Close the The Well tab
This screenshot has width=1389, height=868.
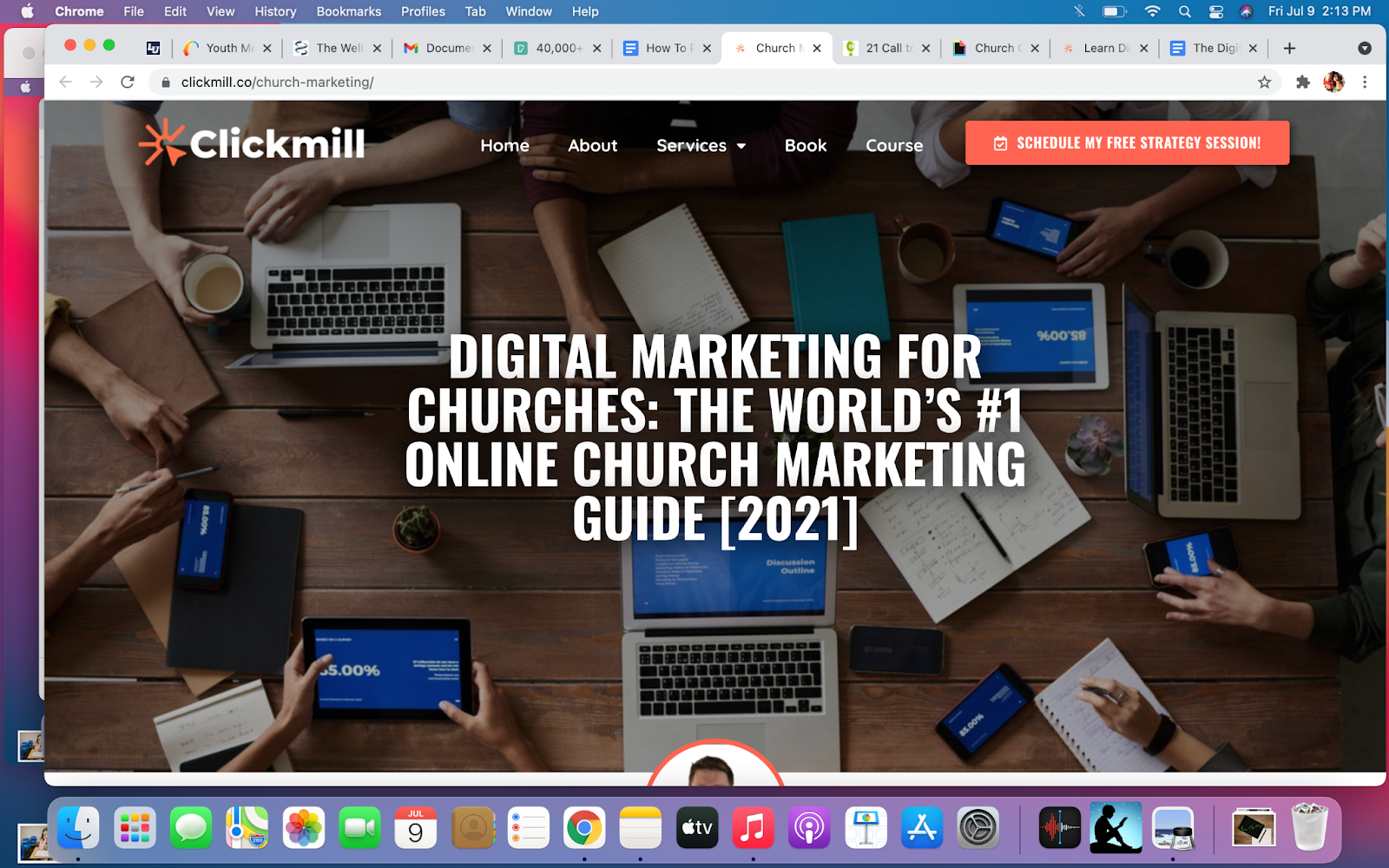377,49
